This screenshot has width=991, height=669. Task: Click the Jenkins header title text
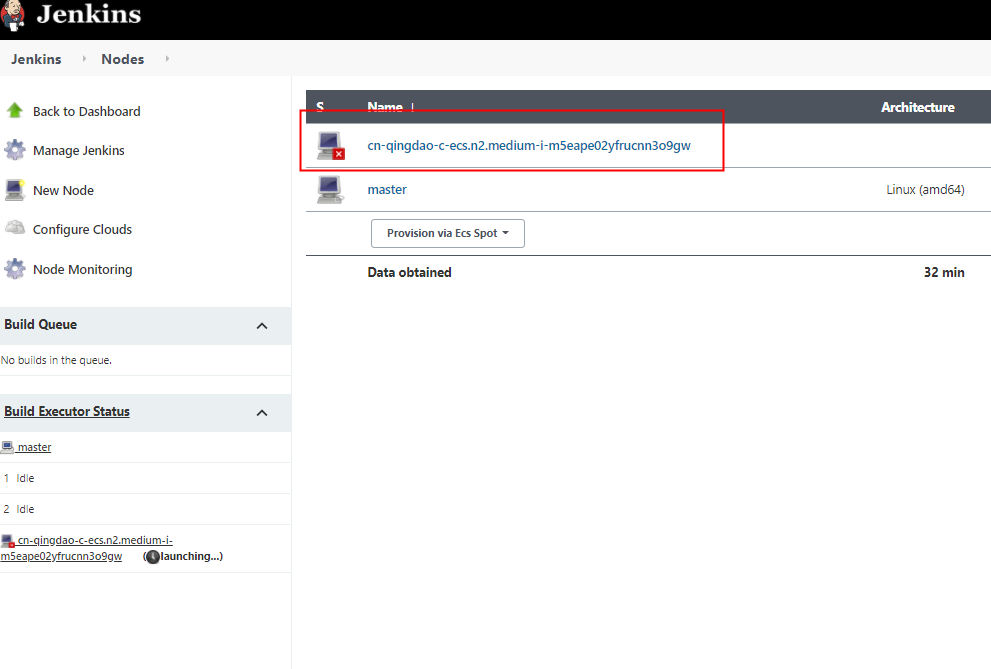pyautogui.click(x=88, y=14)
